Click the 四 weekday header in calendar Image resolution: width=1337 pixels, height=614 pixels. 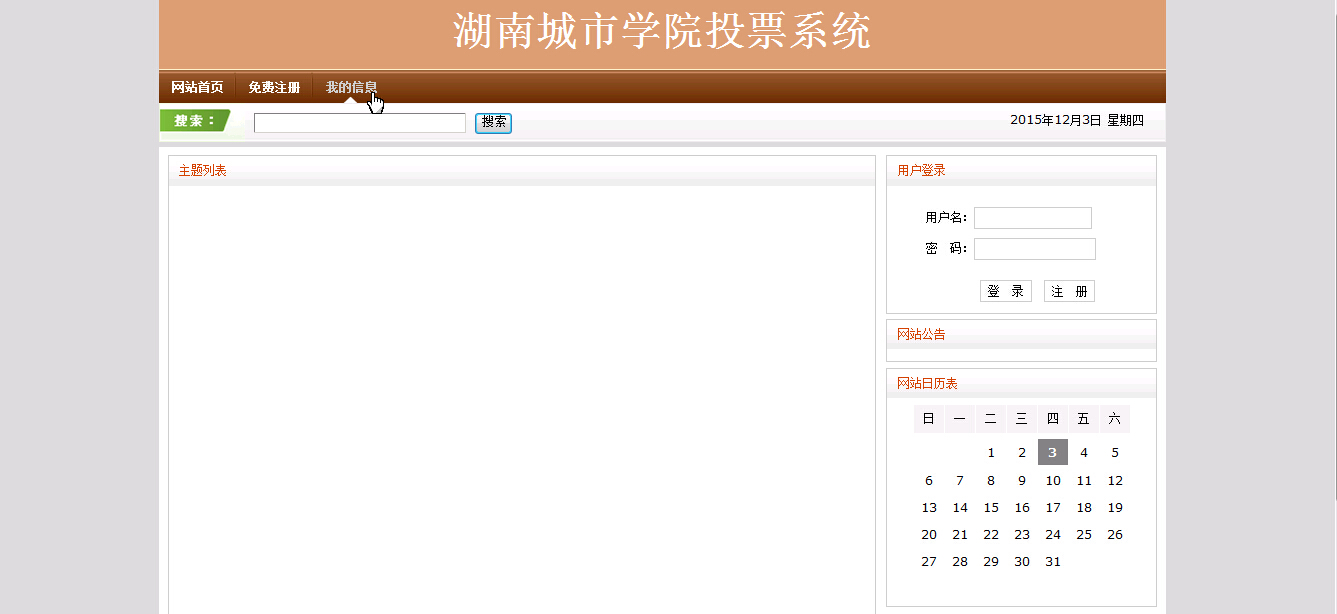click(x=1053, y=419)
